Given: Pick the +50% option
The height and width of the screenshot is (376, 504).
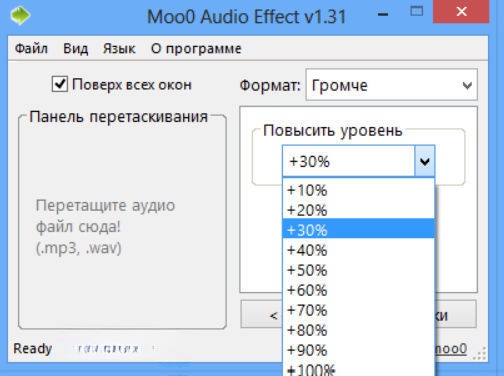Looking at the screenshot, I should pyautogui.click(x=358, y=270).
